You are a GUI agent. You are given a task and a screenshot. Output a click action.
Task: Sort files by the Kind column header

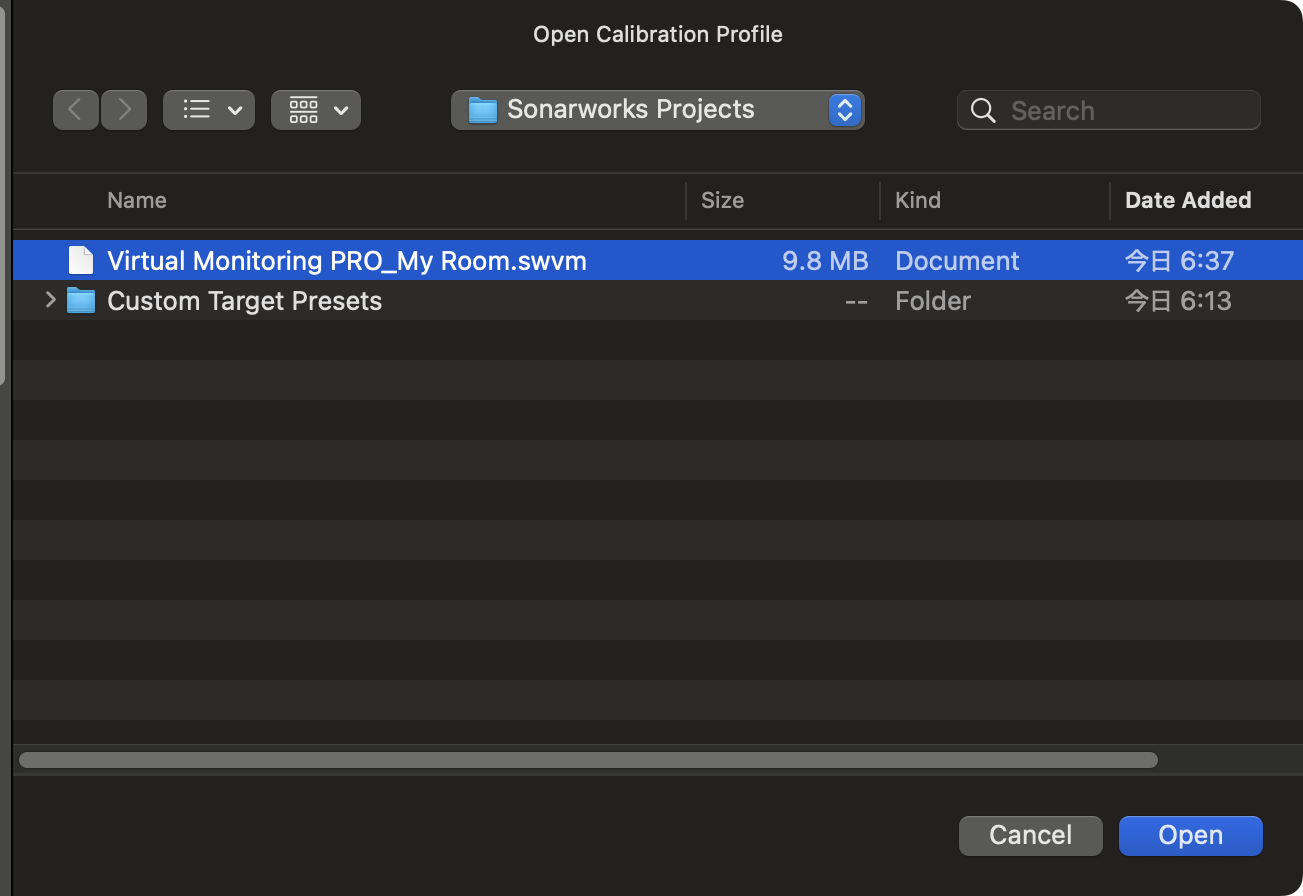(917, 200)
